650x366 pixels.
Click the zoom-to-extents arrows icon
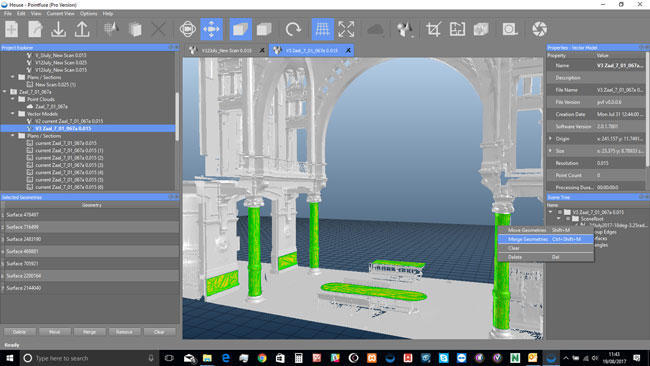coord(346,29)
